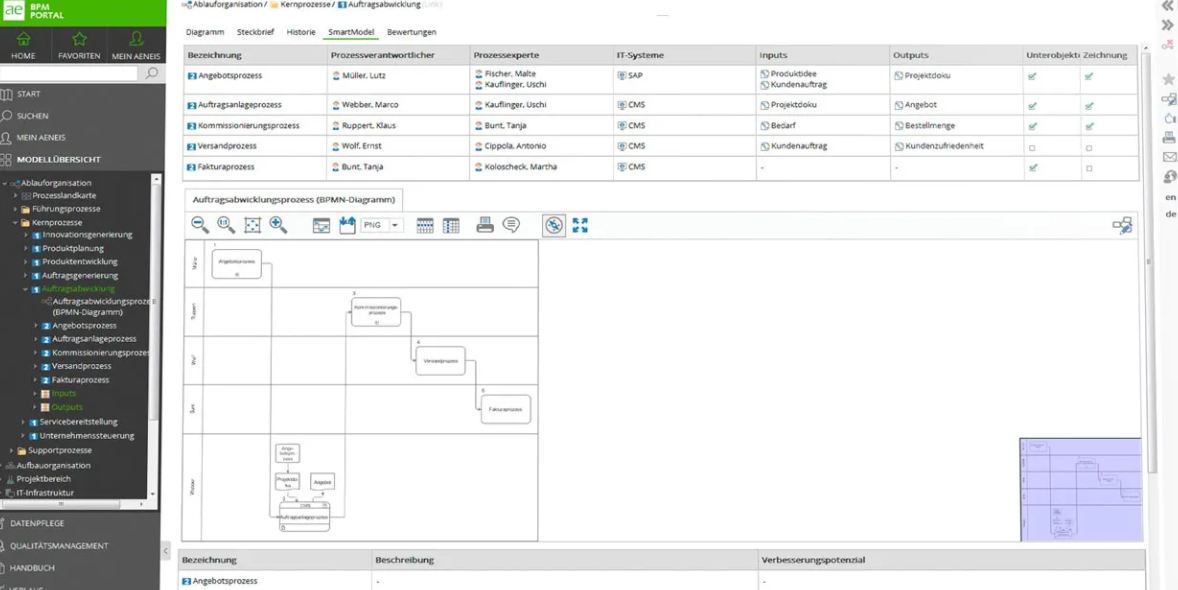The width and height of the screenshot is (1178, 590).
Task: Click the horizontal table layout icon
Action: (425, 225)
